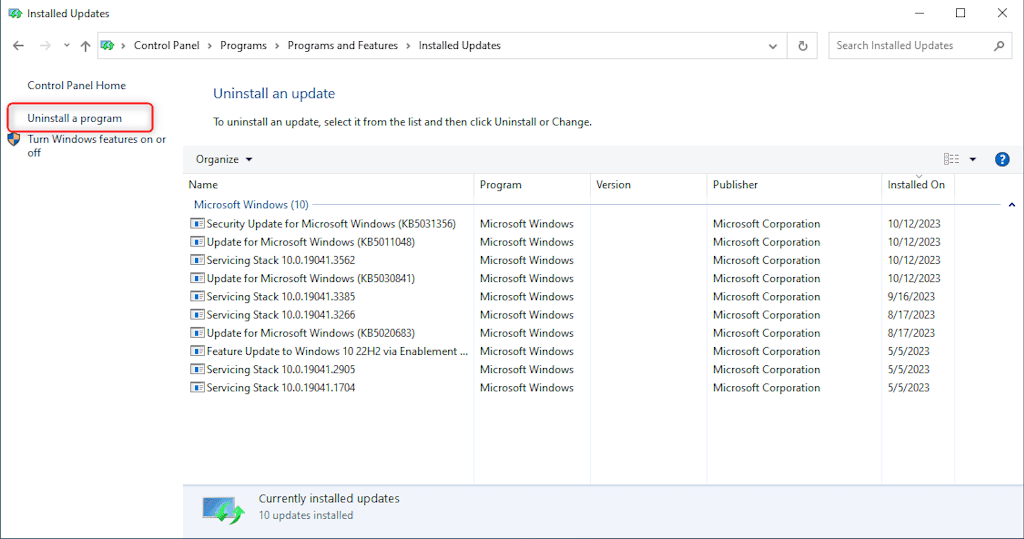Image resolution: width=1024 pixels, height=539 pixels.
Task: Select Feature Update to Windows 10 22H2 name
Action: 338,352
